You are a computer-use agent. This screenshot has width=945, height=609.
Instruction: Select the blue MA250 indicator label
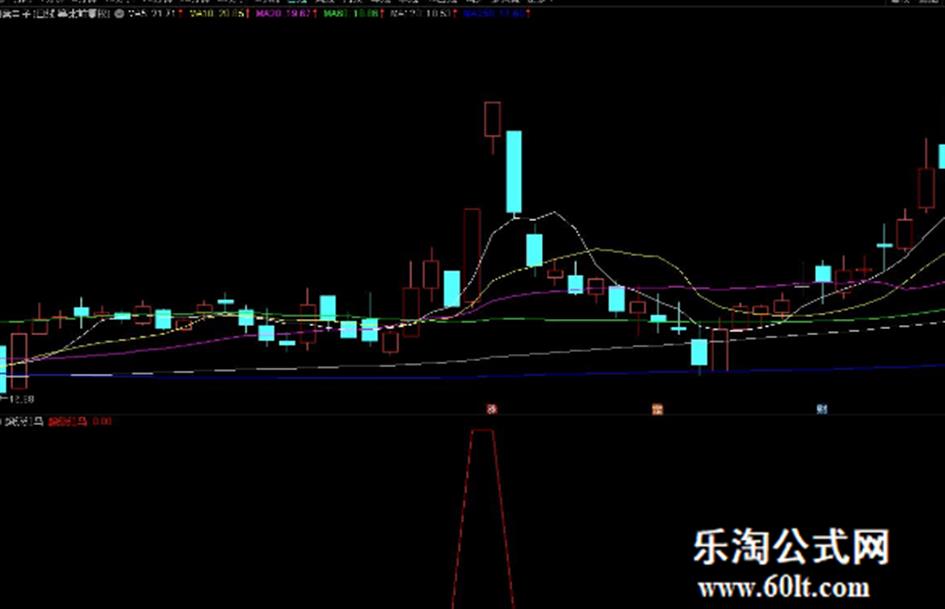(x=496, y=13)
